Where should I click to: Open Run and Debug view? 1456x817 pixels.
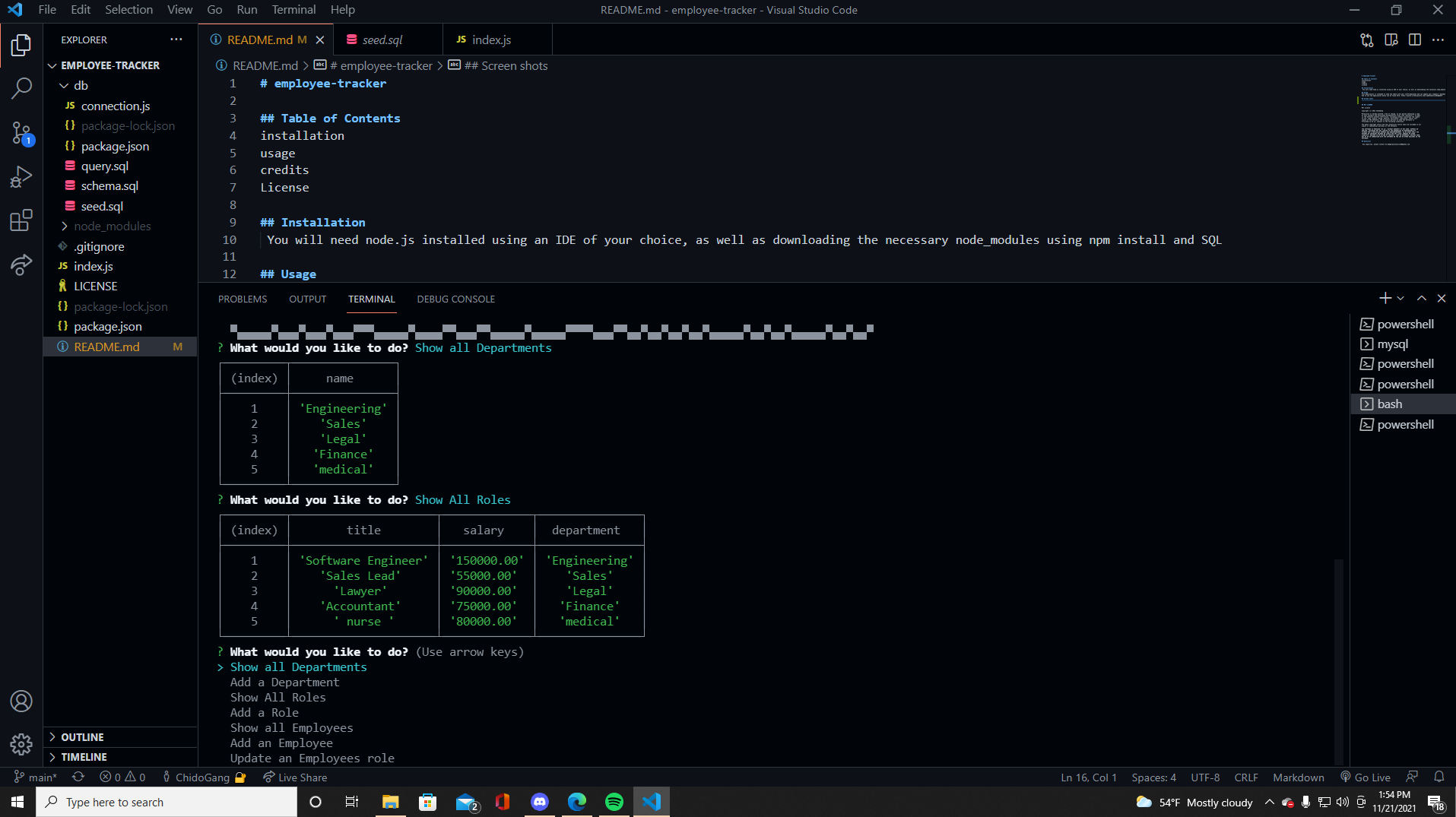point(21,177)
